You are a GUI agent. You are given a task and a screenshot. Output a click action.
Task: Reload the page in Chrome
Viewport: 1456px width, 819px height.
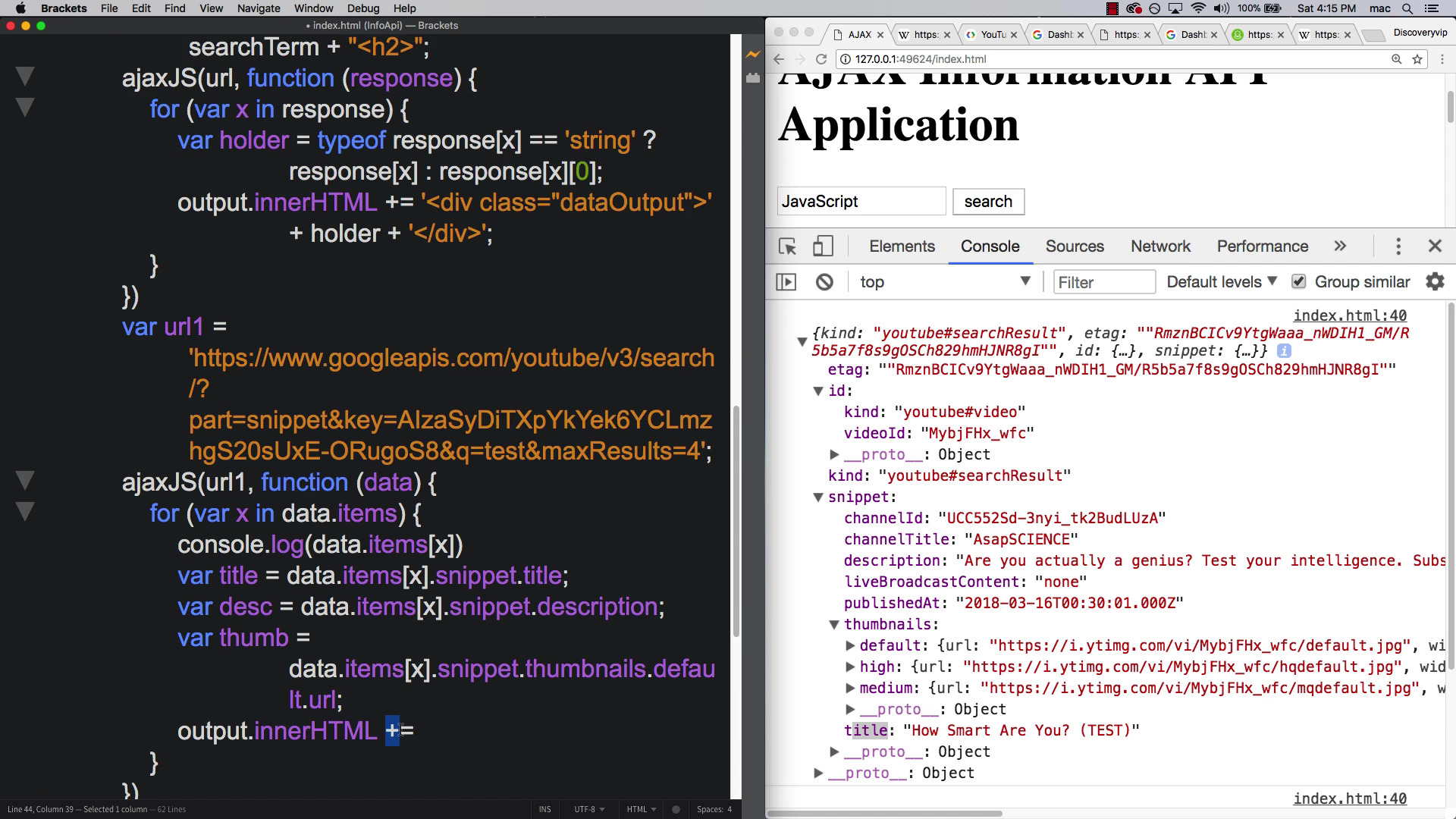[821, 59]
